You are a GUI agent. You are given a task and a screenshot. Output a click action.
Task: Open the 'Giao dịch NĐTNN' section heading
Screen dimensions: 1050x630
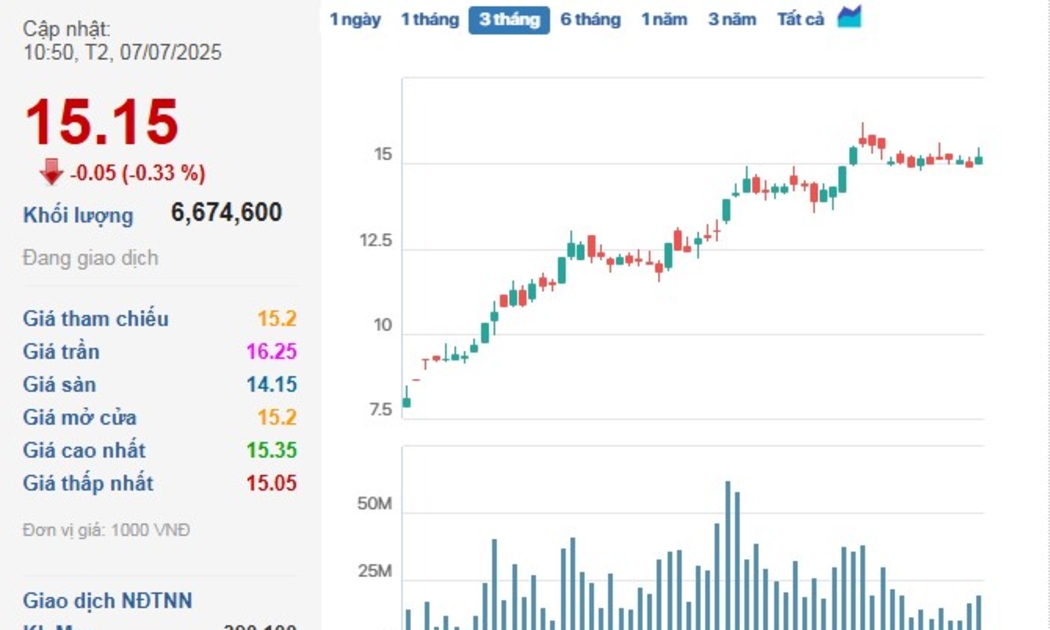point(108,601)
